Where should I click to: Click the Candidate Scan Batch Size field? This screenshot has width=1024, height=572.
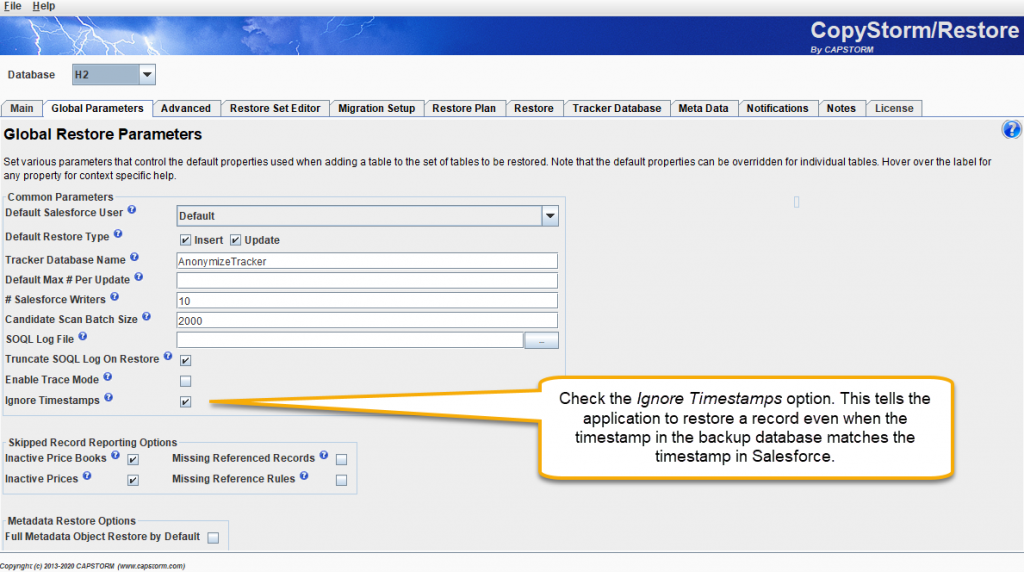click(x=367, y=321)
